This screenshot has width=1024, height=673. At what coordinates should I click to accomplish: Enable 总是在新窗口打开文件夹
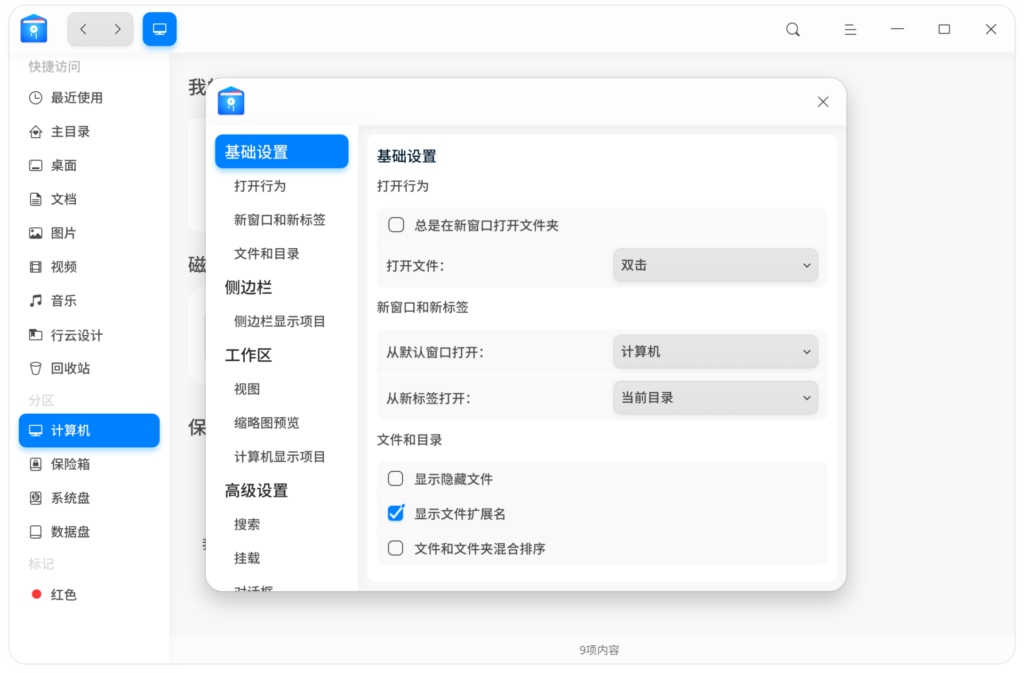tap(396, 224)
